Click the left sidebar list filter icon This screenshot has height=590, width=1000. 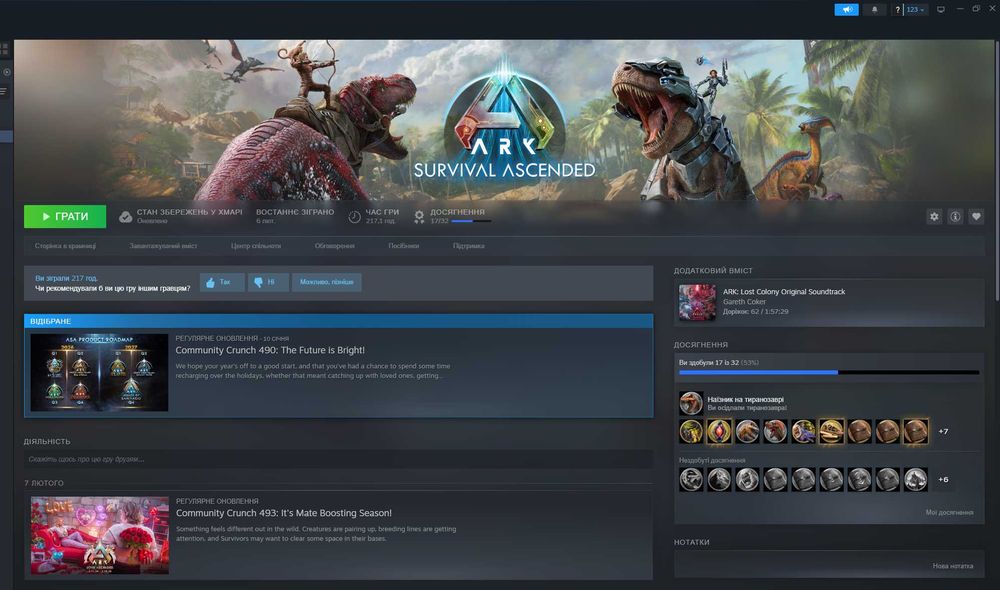[4, 92]
